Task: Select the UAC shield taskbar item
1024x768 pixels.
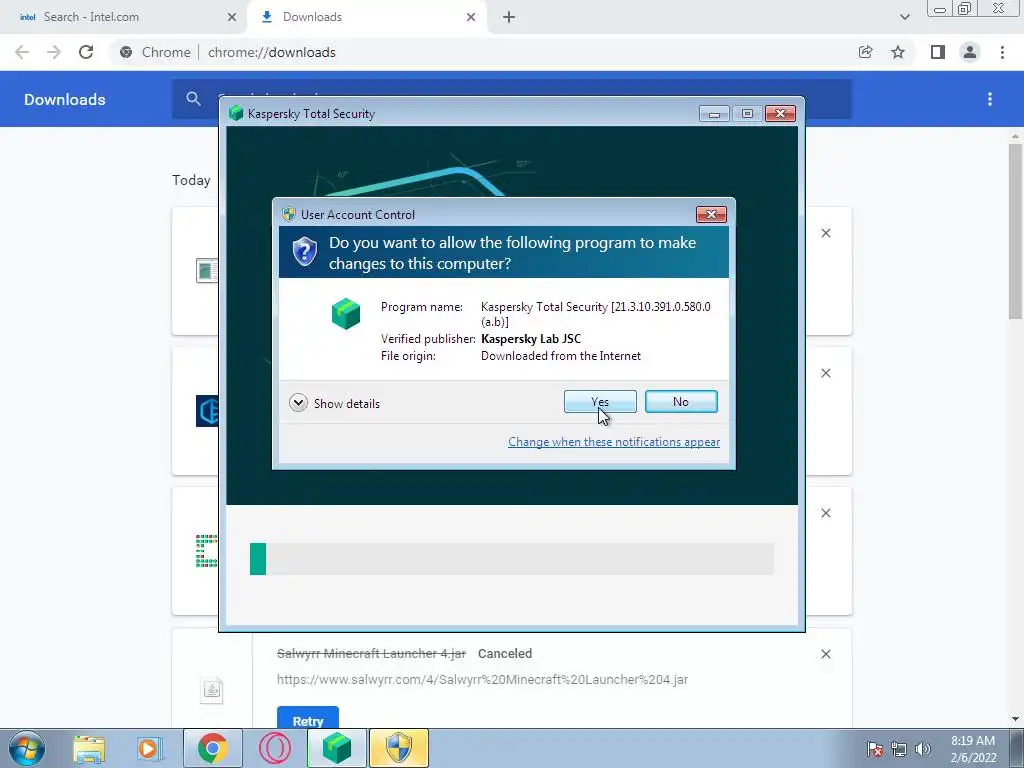Action: coord(399,748)
